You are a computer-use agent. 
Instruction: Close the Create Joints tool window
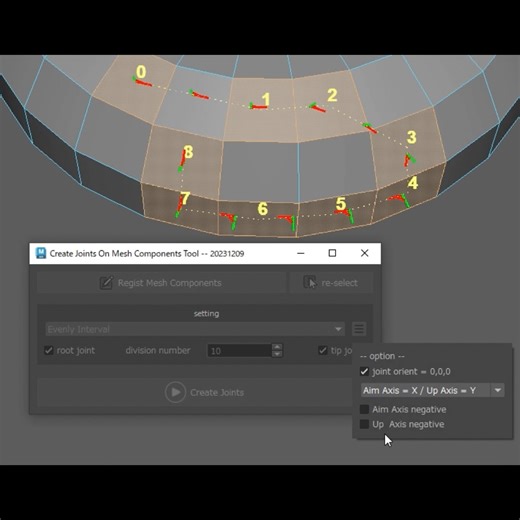tap(364, 253)
